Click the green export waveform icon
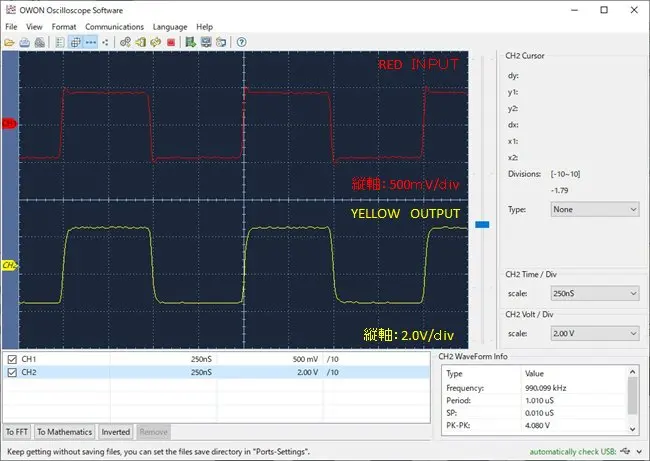 [x=191, y=42]
